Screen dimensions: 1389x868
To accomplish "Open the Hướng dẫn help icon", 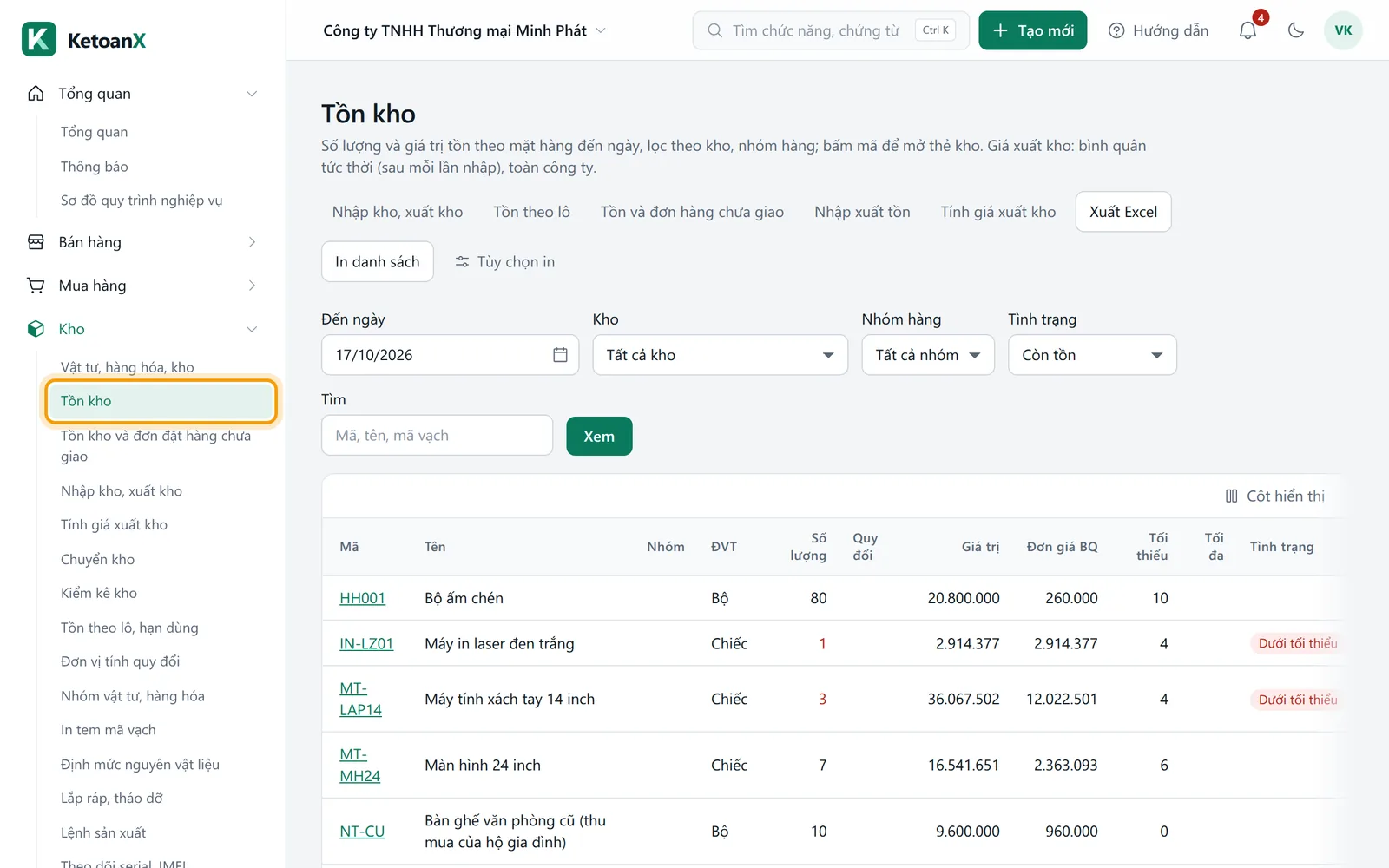I will [x=1116, y=30].
